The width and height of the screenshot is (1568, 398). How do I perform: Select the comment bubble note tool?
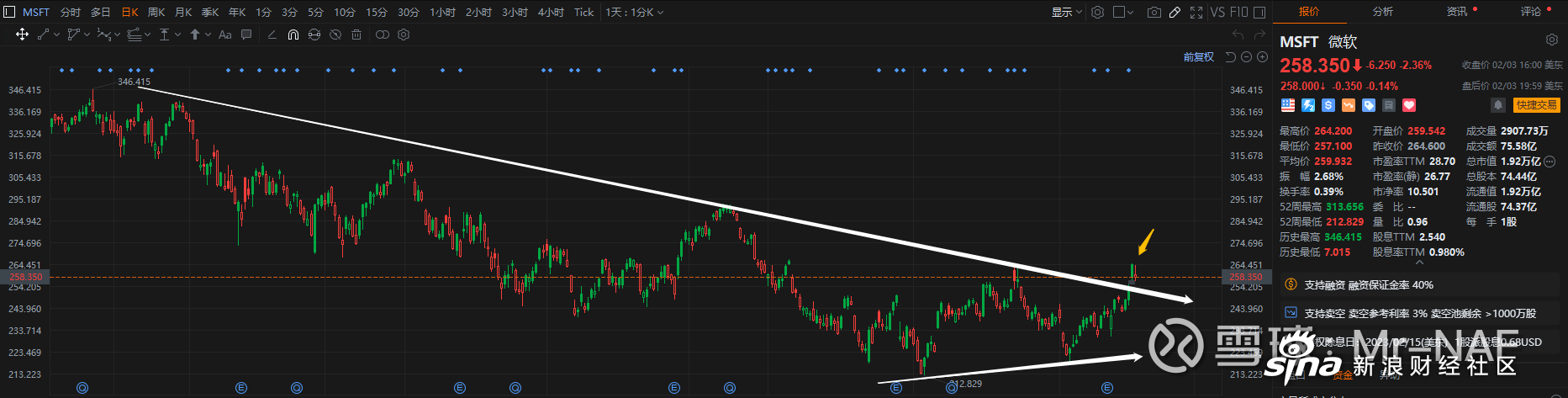click(x=246, y=34)
